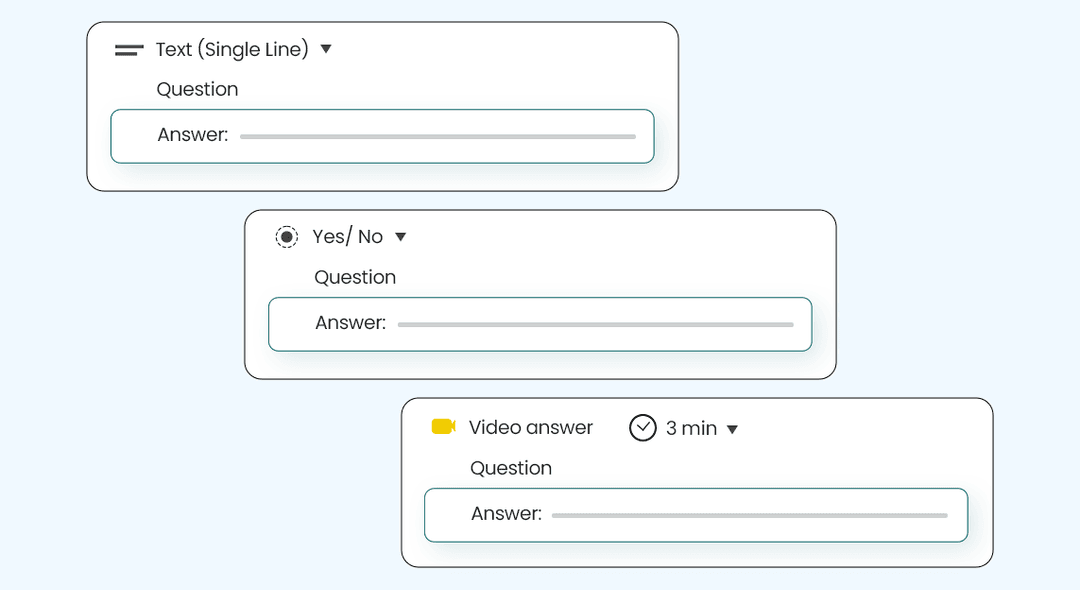Open the 3 min duration dropdown arrow
Viewport: 1080px width, 590px height.
(732, 429)
